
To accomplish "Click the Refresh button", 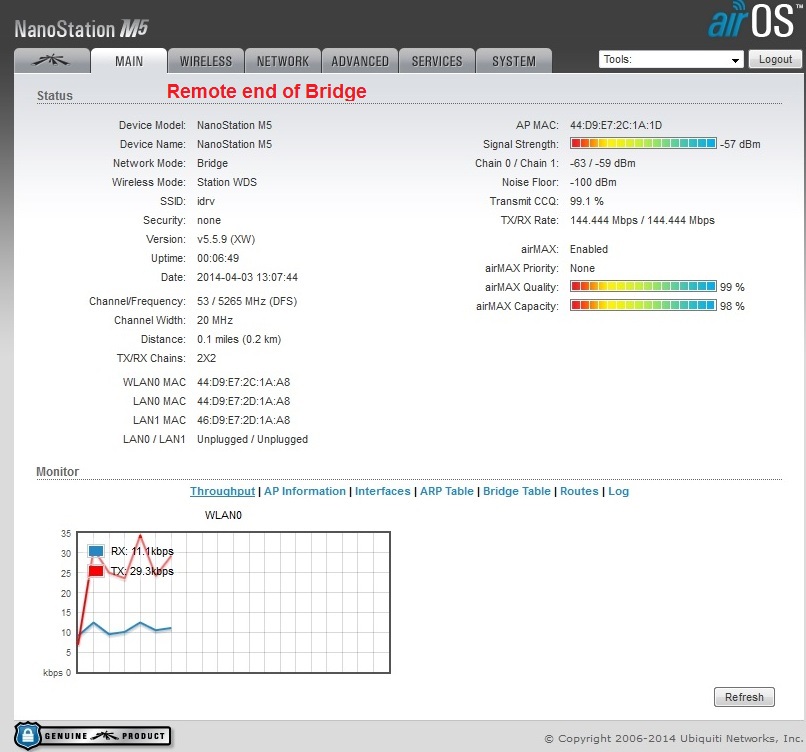I will click(x=744, y=697).
